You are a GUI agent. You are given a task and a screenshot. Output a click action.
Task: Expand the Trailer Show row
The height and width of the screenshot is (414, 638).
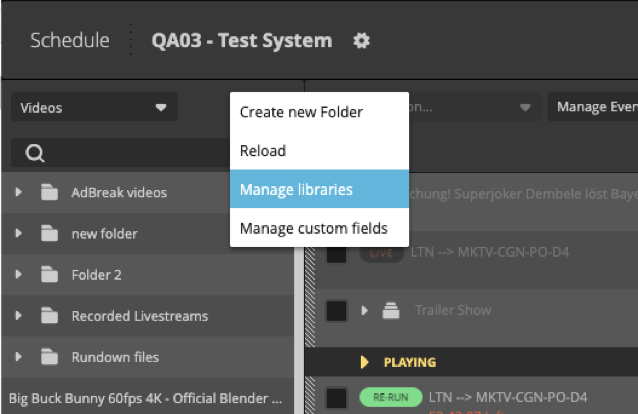[365, 311]
